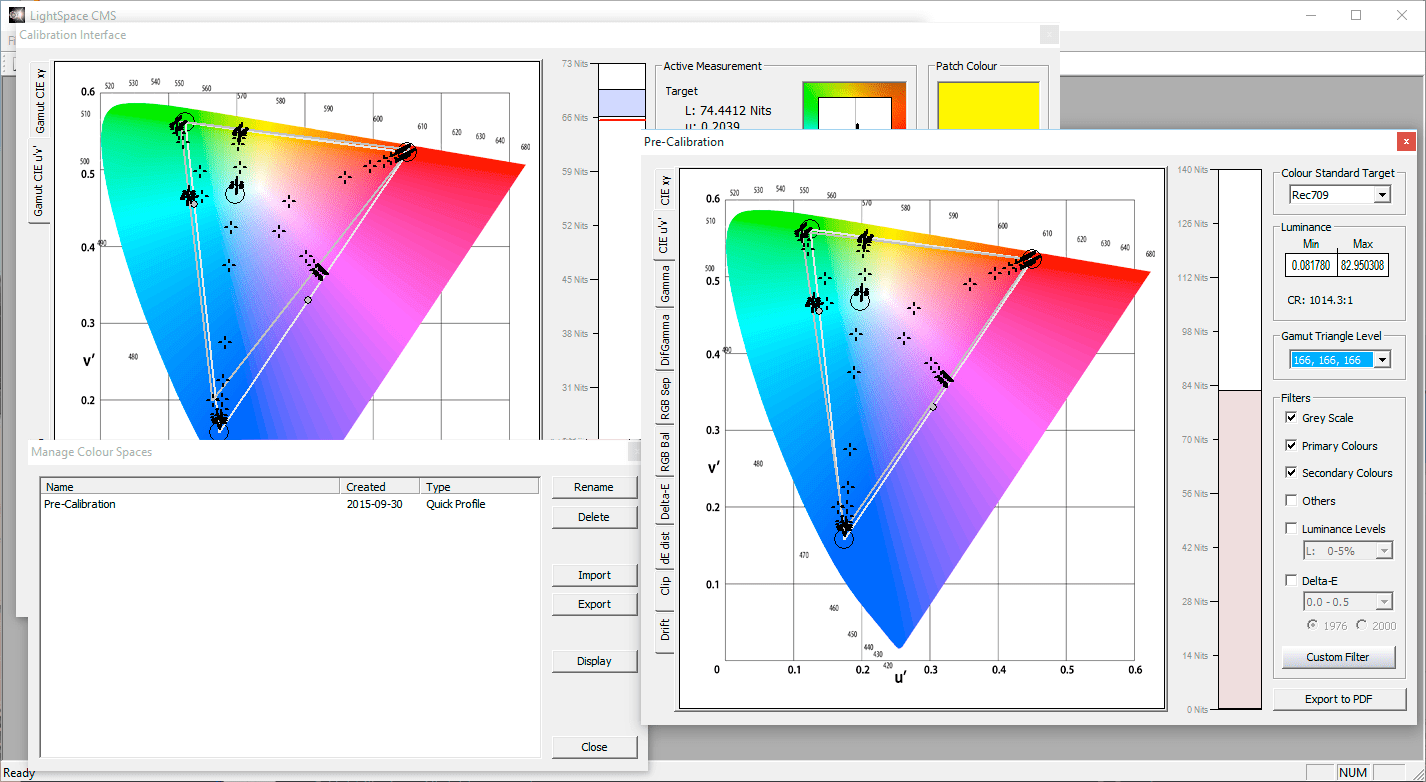Click the Min luminance value field
Image resolution: width=1426 pixels, height=782 pixels.
point(1310,267)
